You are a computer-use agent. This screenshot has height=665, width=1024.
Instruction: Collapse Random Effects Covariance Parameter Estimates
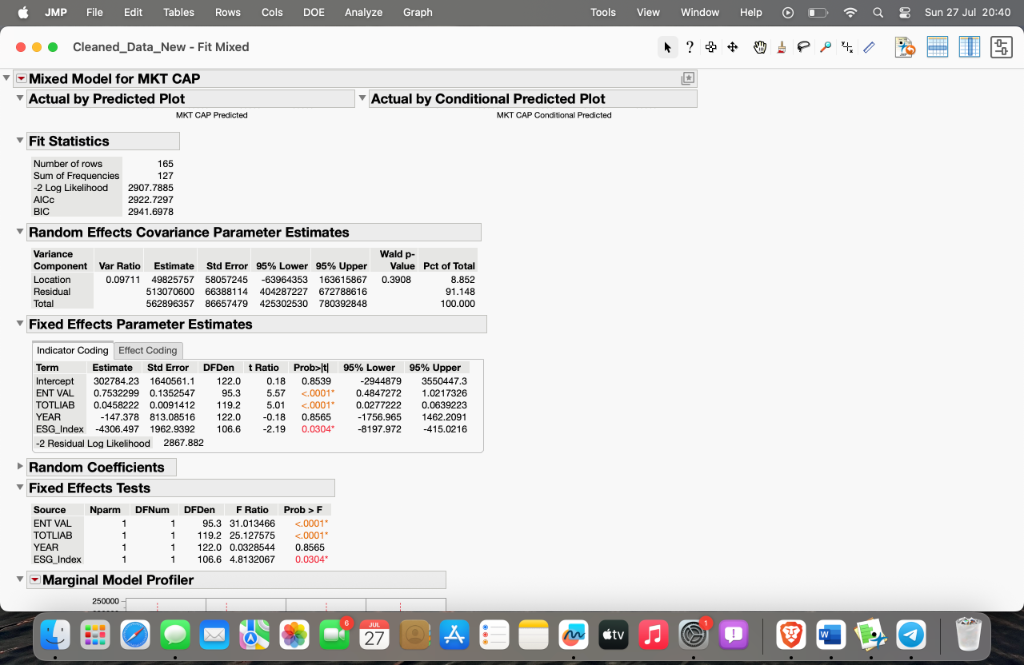(x=20, y=232)
